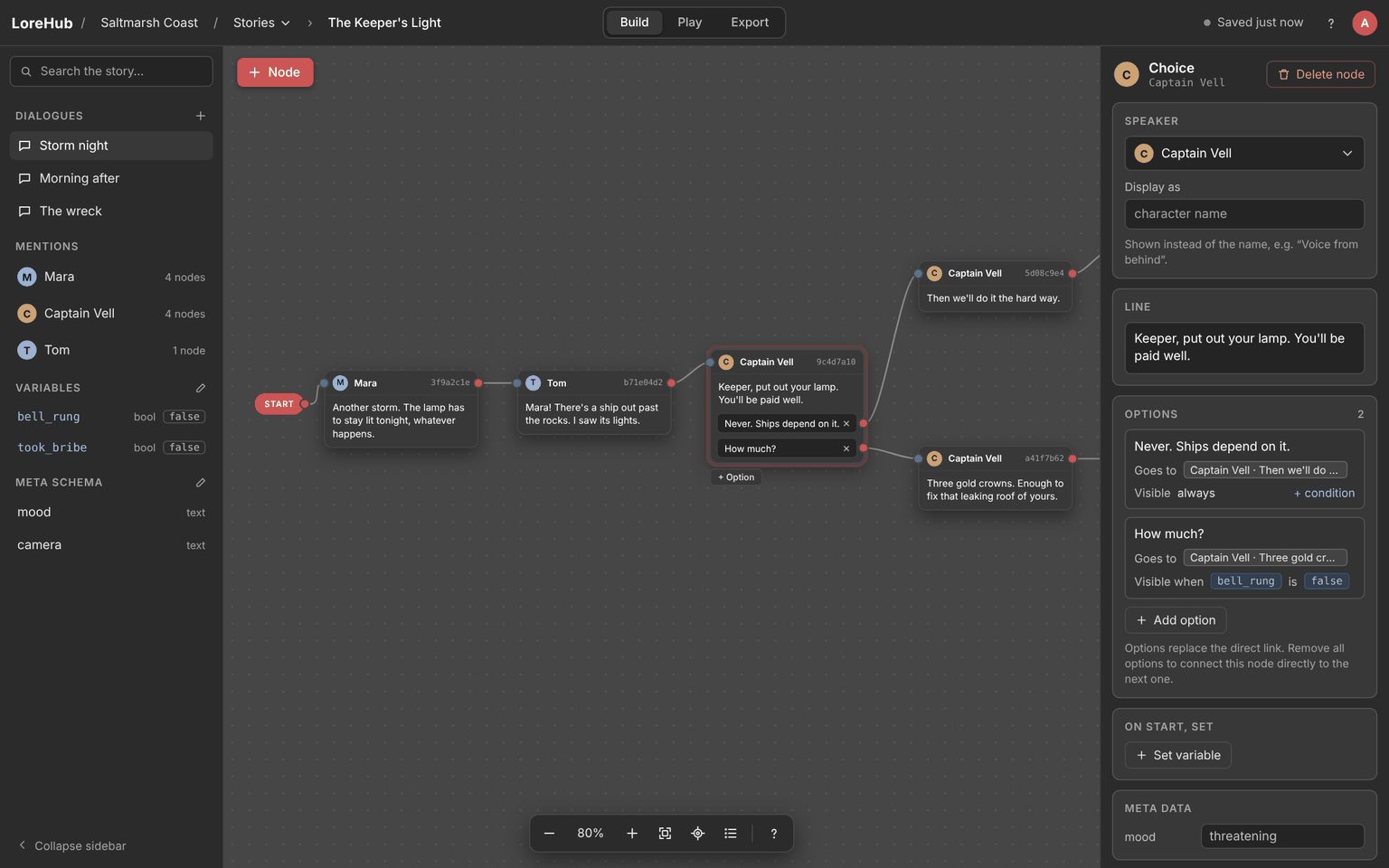This screenshot has height=868, width=1389.
Task: Center the canvas with the crosshair icon
Action: point(697,834)
